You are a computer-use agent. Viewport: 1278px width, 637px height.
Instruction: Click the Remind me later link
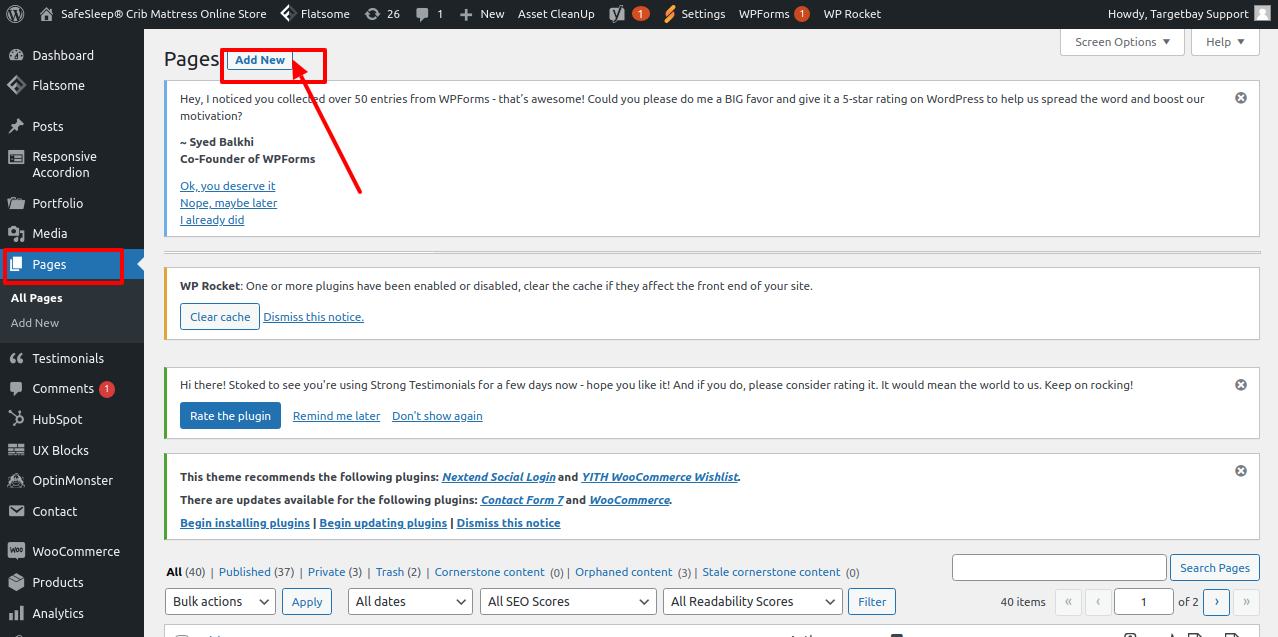tap(336, 416)
